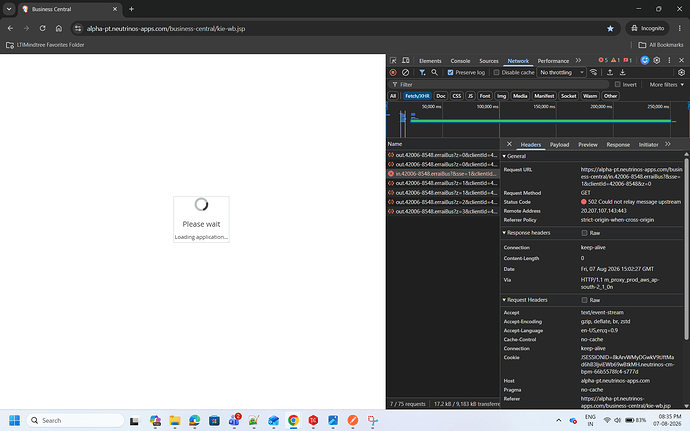Viewport: 690px width, 431px height.
Task: View site information icon in address bar
Action: tap(78, 28)
